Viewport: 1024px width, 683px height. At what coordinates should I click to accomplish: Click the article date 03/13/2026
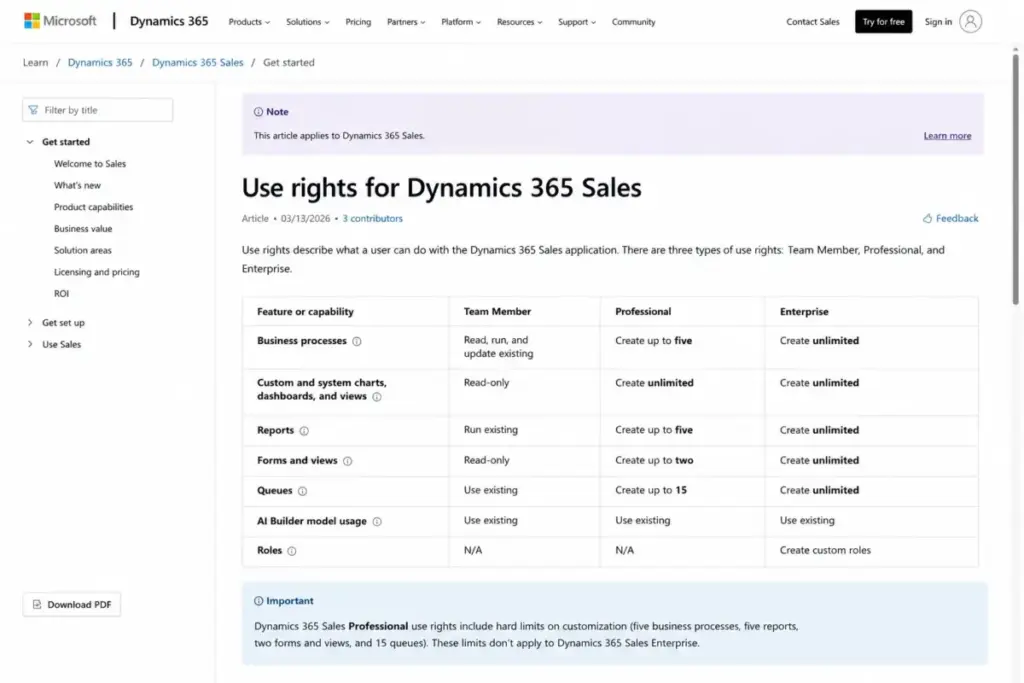pos(306,219)
